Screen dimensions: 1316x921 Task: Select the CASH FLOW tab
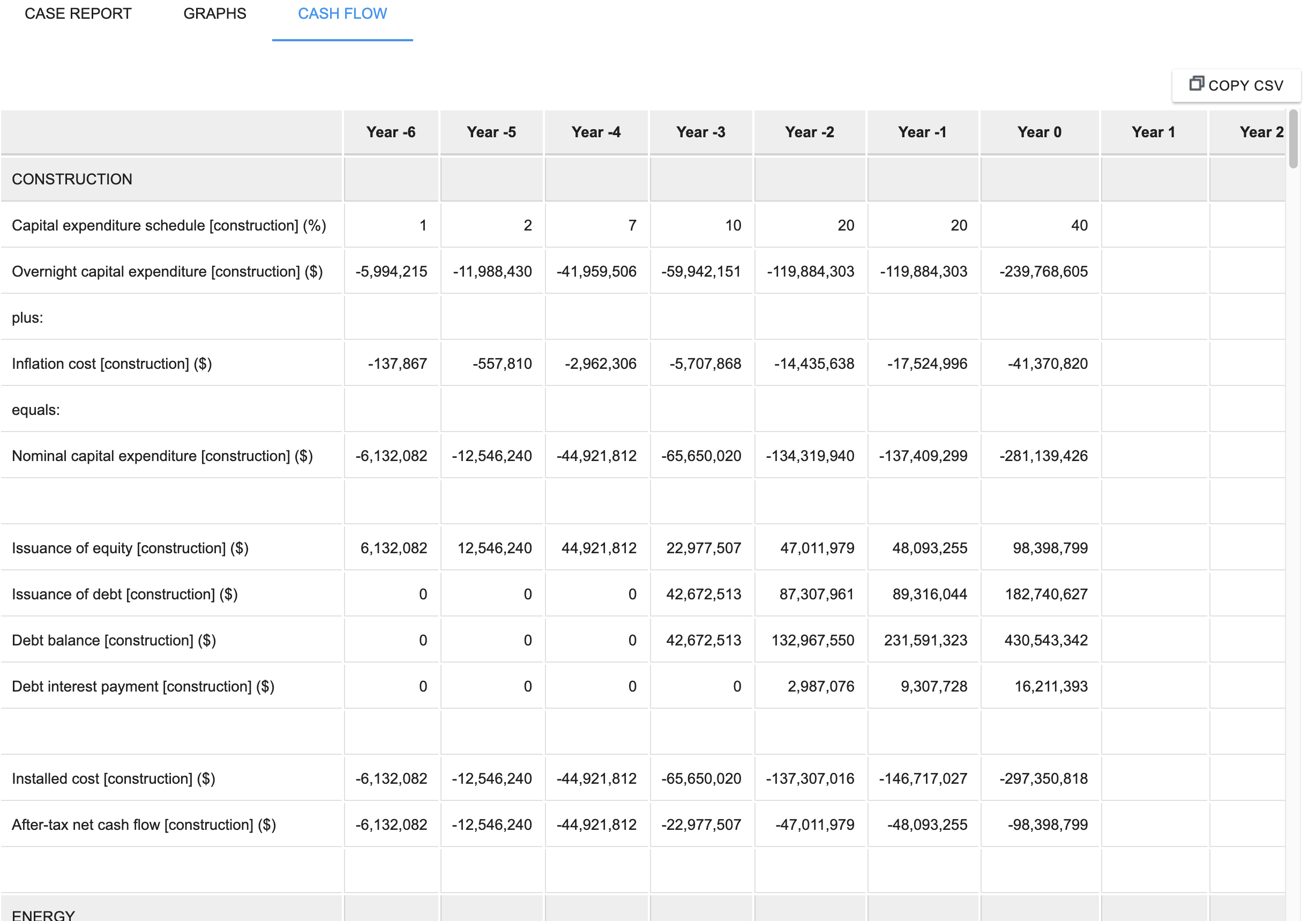342,14
